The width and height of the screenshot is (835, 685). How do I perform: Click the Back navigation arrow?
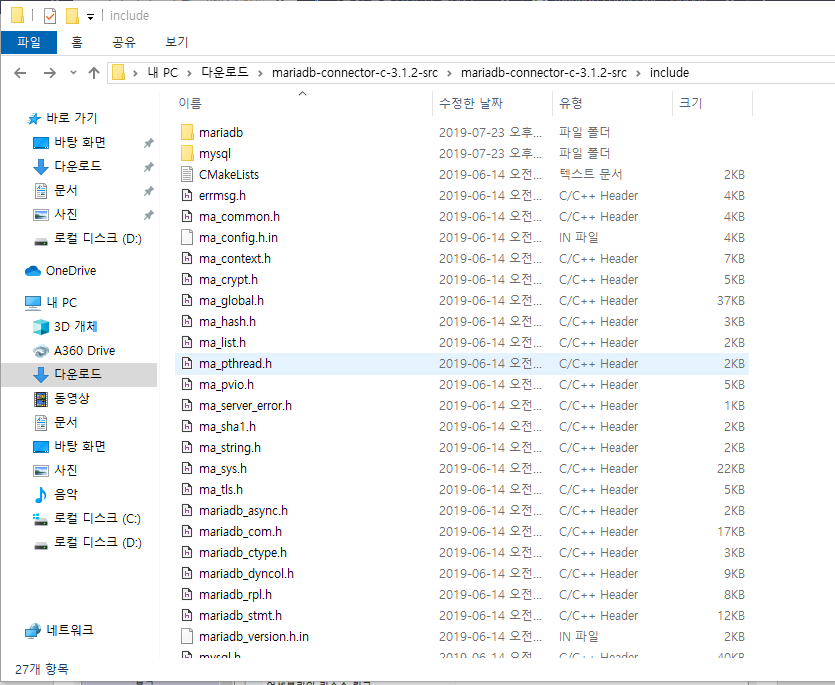click(20, 73)
